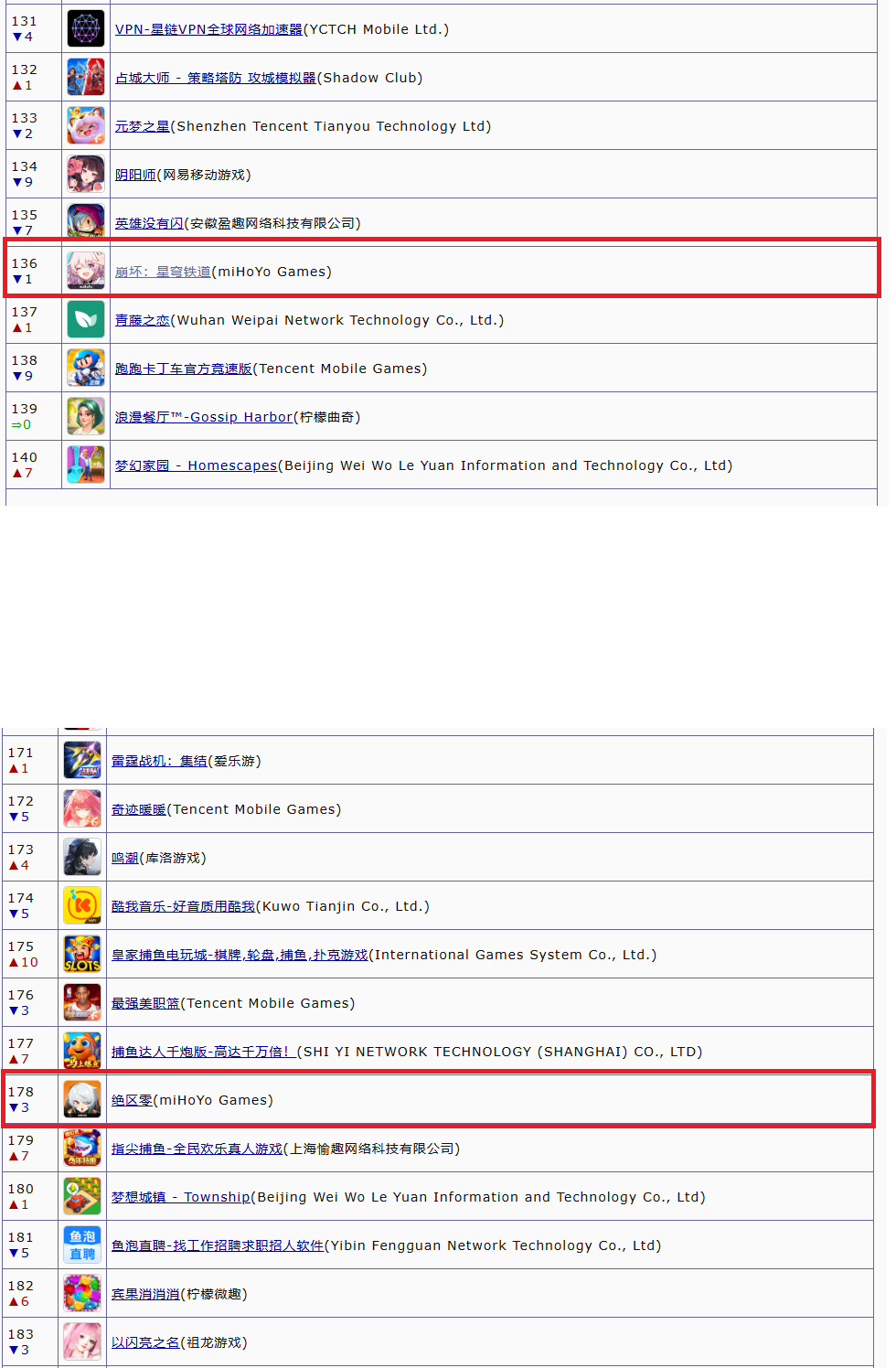
Task: Click the '(祖龙游戏)' developer text
Action: (214, 1342)
